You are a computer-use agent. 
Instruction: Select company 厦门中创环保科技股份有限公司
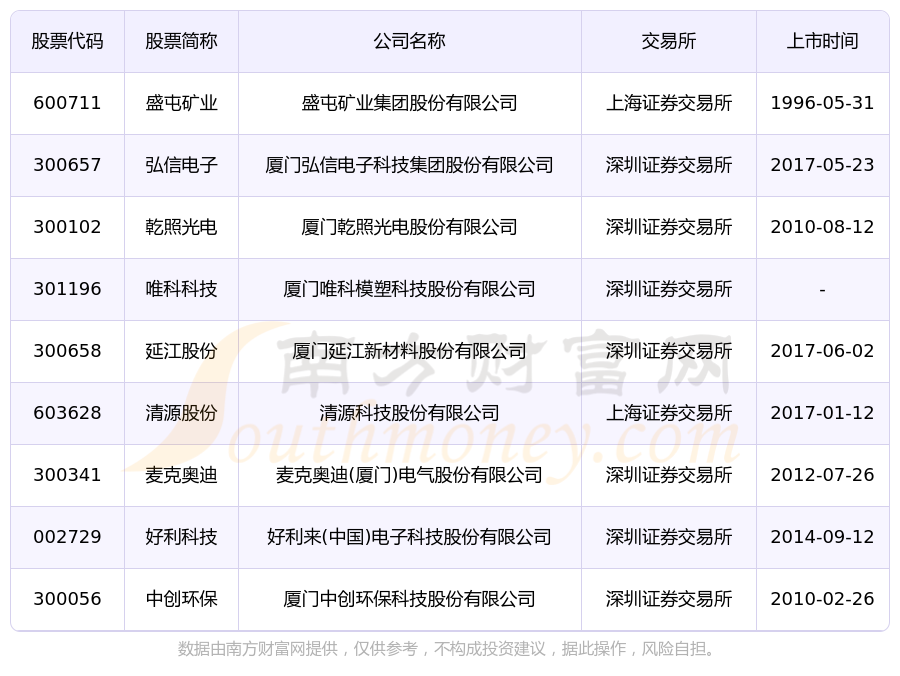point(410,599)
